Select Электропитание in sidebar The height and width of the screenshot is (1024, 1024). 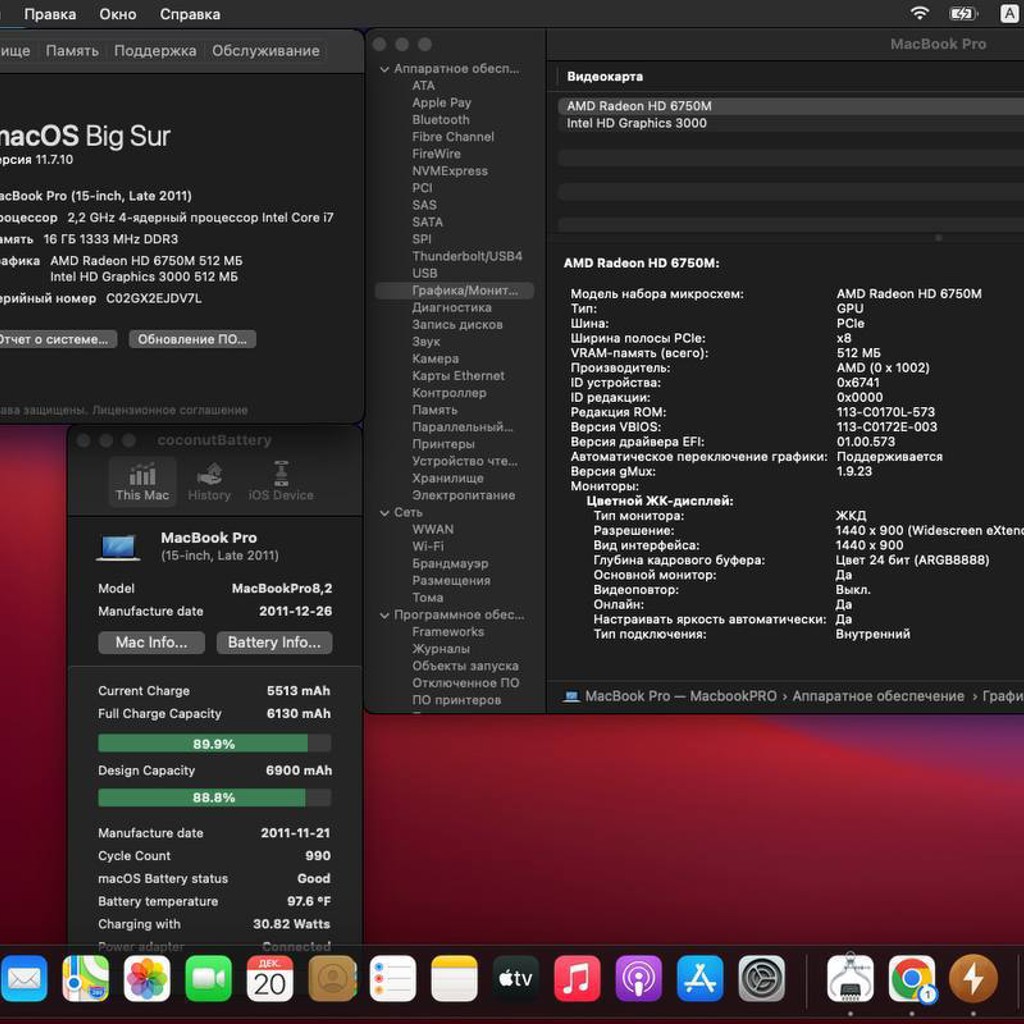coord(464,495)
